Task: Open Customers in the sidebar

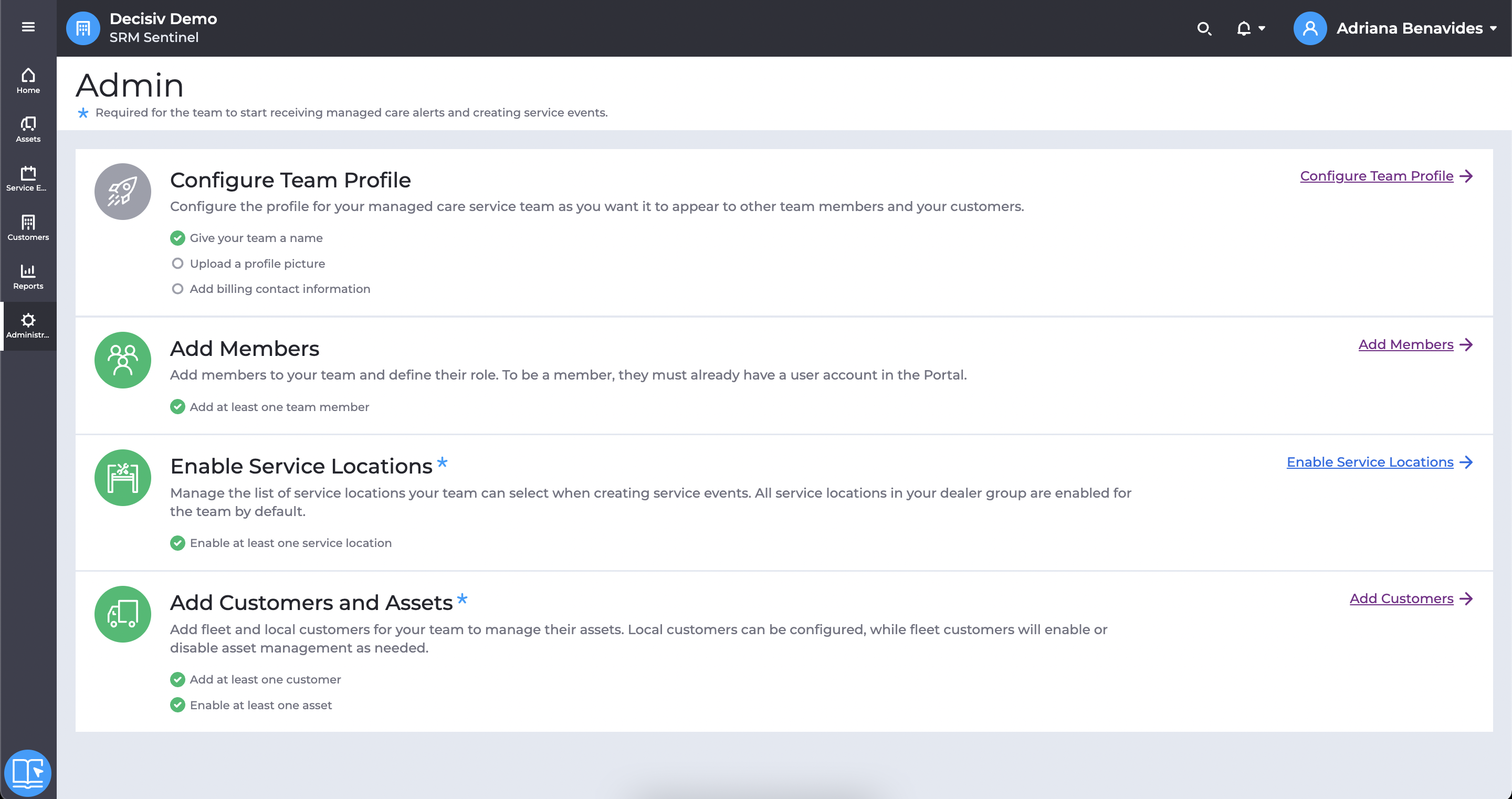Action: point(28,228)
